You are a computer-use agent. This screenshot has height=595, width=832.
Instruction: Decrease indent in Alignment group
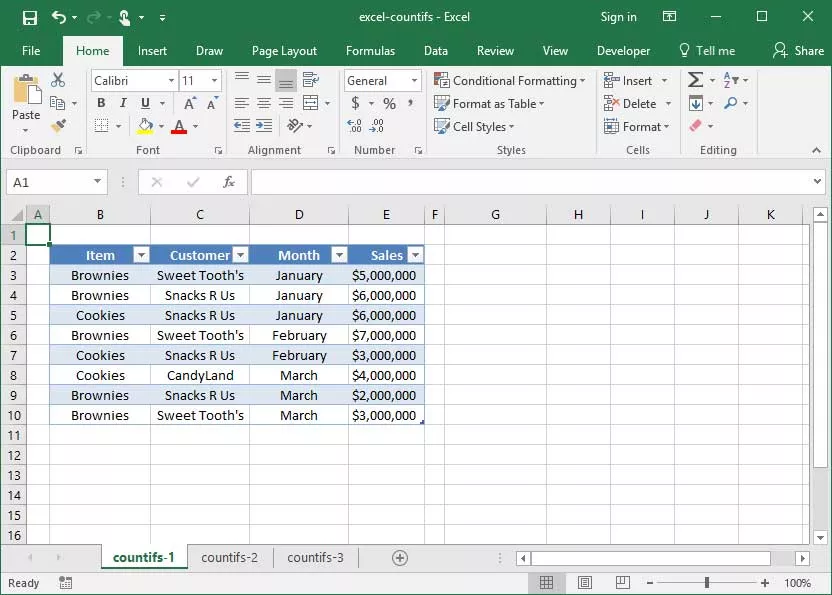click(x=242, y=126)
